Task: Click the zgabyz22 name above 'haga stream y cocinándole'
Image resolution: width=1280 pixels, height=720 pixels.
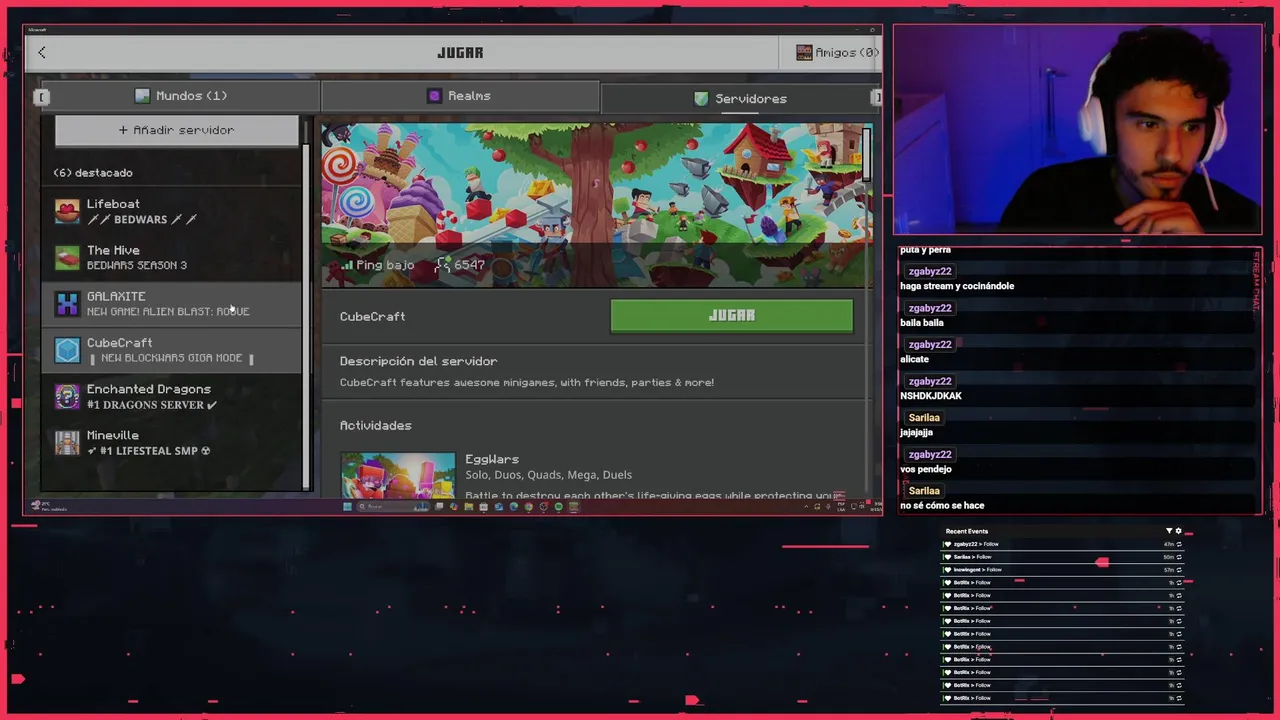Action: coord(930,271)
